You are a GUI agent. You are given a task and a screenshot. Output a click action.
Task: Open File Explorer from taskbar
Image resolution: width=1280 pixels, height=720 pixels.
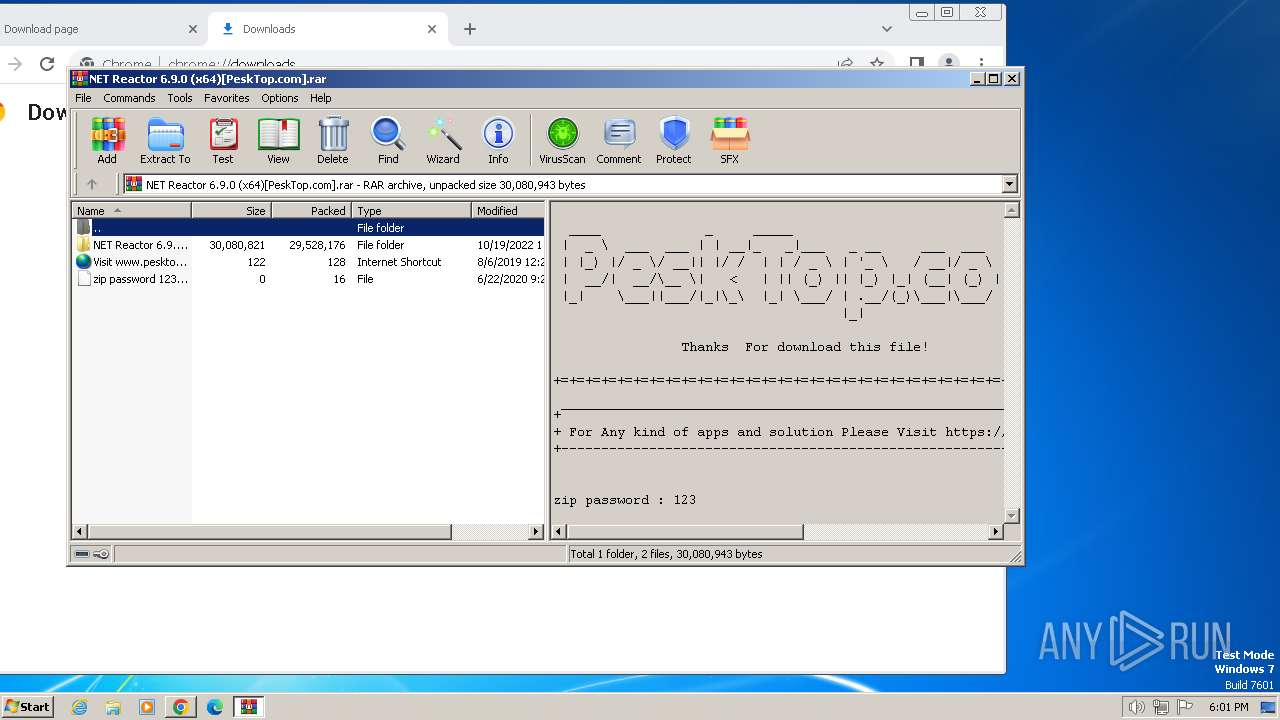pos(113,707)
